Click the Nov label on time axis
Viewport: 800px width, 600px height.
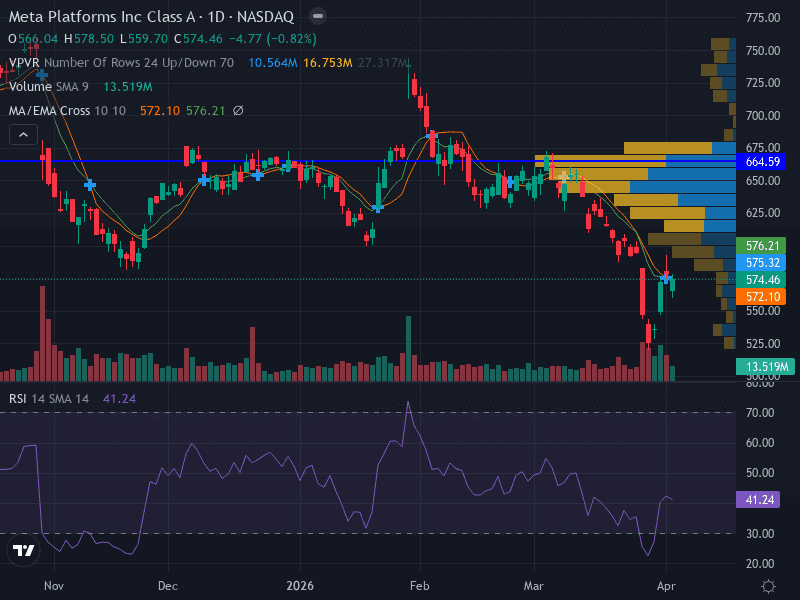point(54,586)
